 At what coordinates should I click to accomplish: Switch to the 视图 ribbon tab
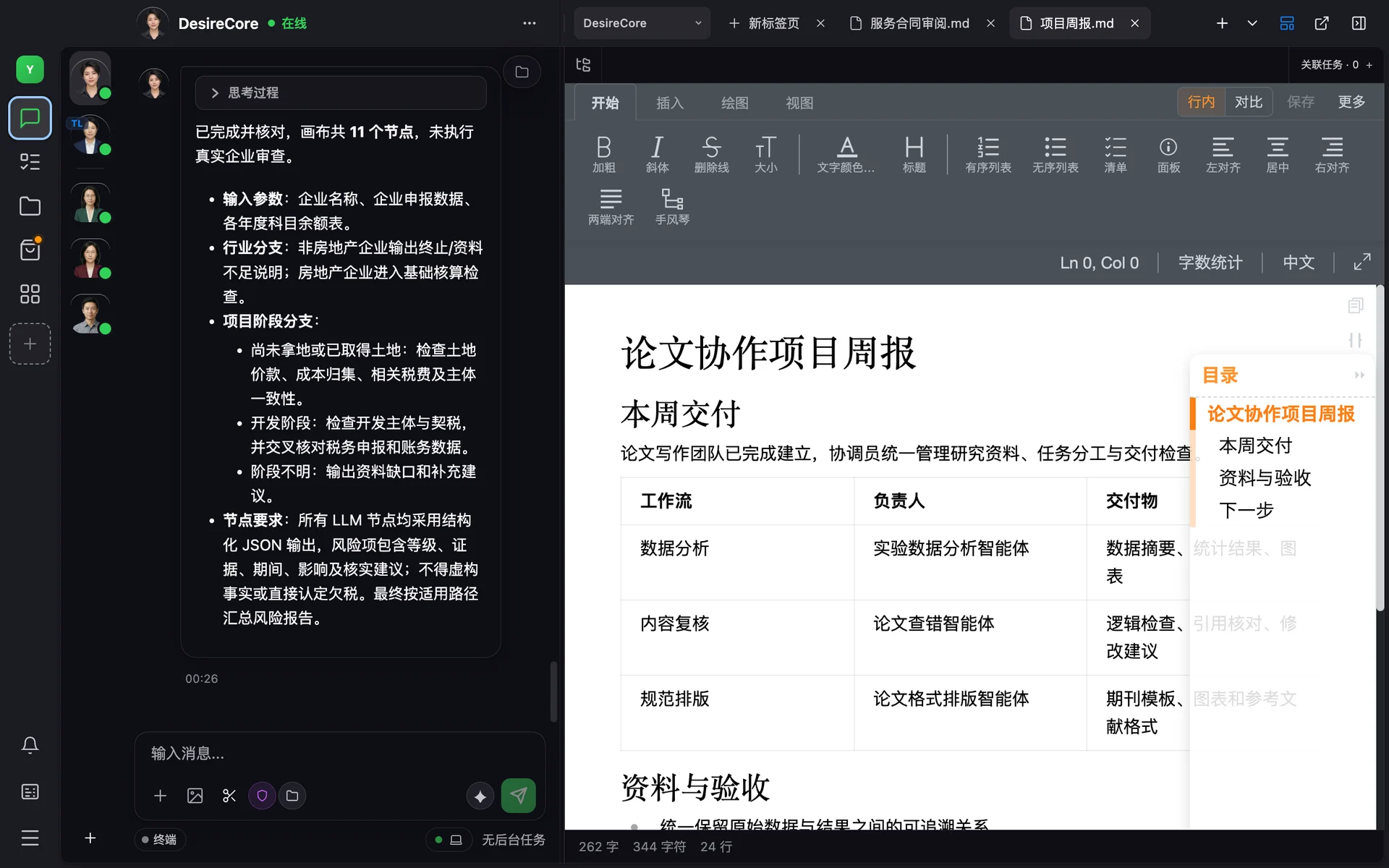pos(799,103)
